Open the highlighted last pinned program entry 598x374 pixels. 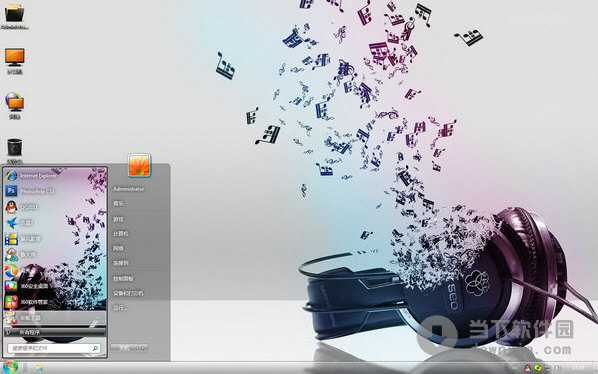[x=55, y=318]
